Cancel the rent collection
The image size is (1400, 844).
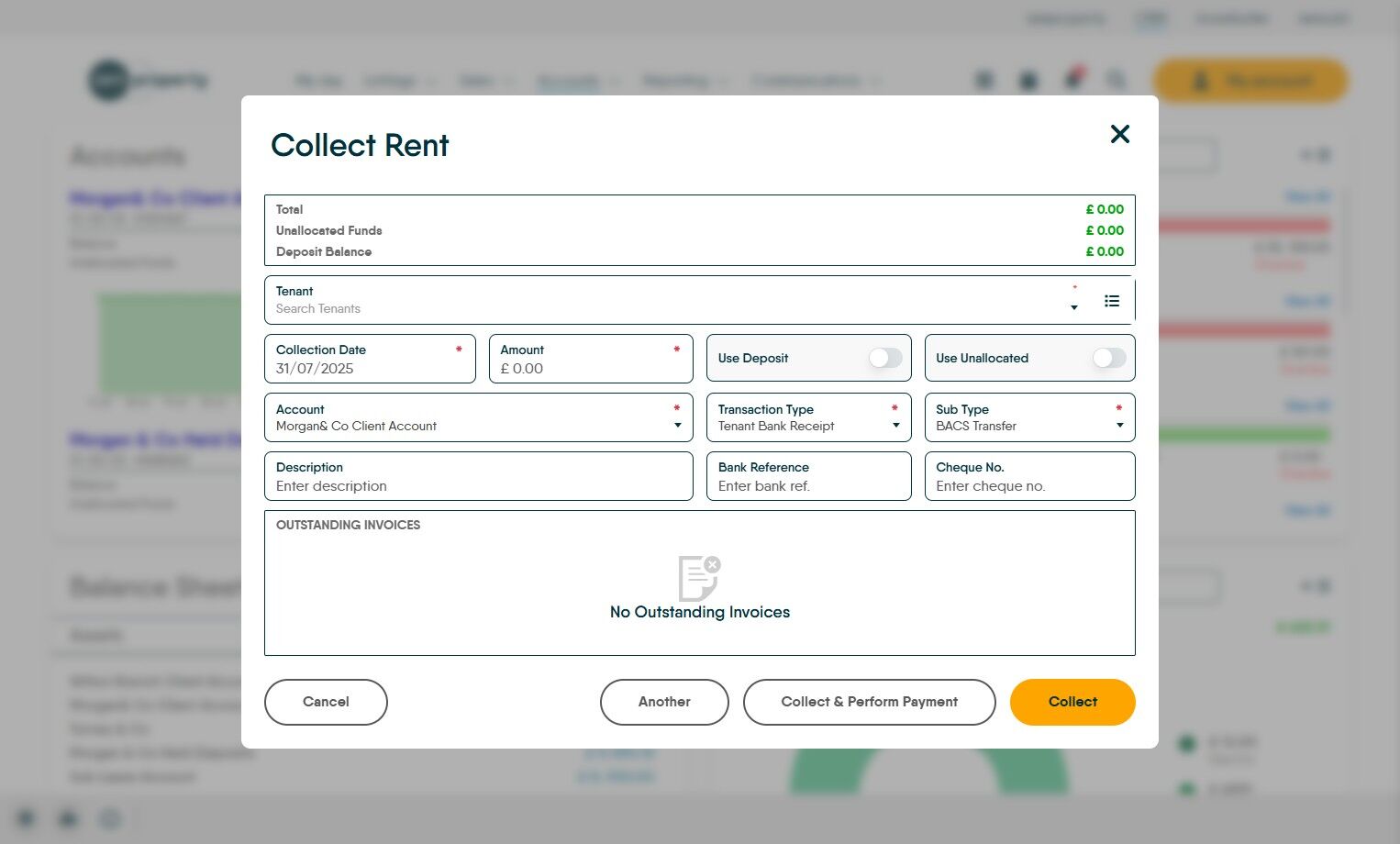pos(326,702)
